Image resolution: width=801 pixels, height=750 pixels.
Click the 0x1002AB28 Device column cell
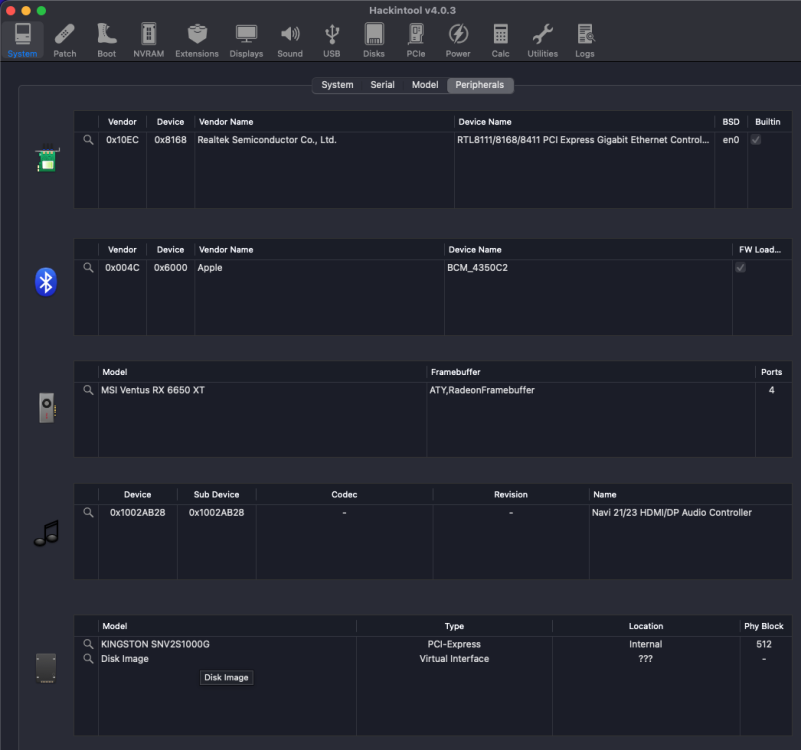137,512
